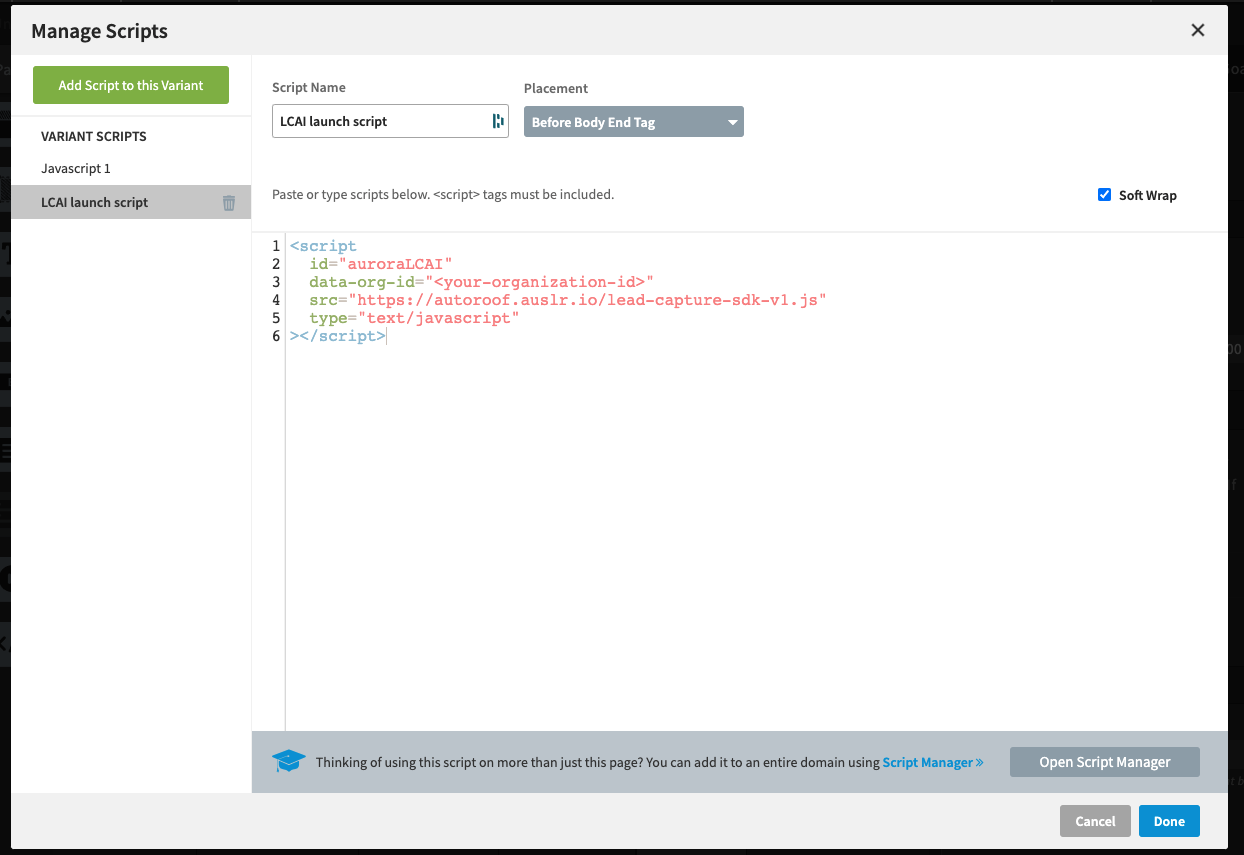
Task: Follow the Script Manager link
Action: tap(933, 762)
